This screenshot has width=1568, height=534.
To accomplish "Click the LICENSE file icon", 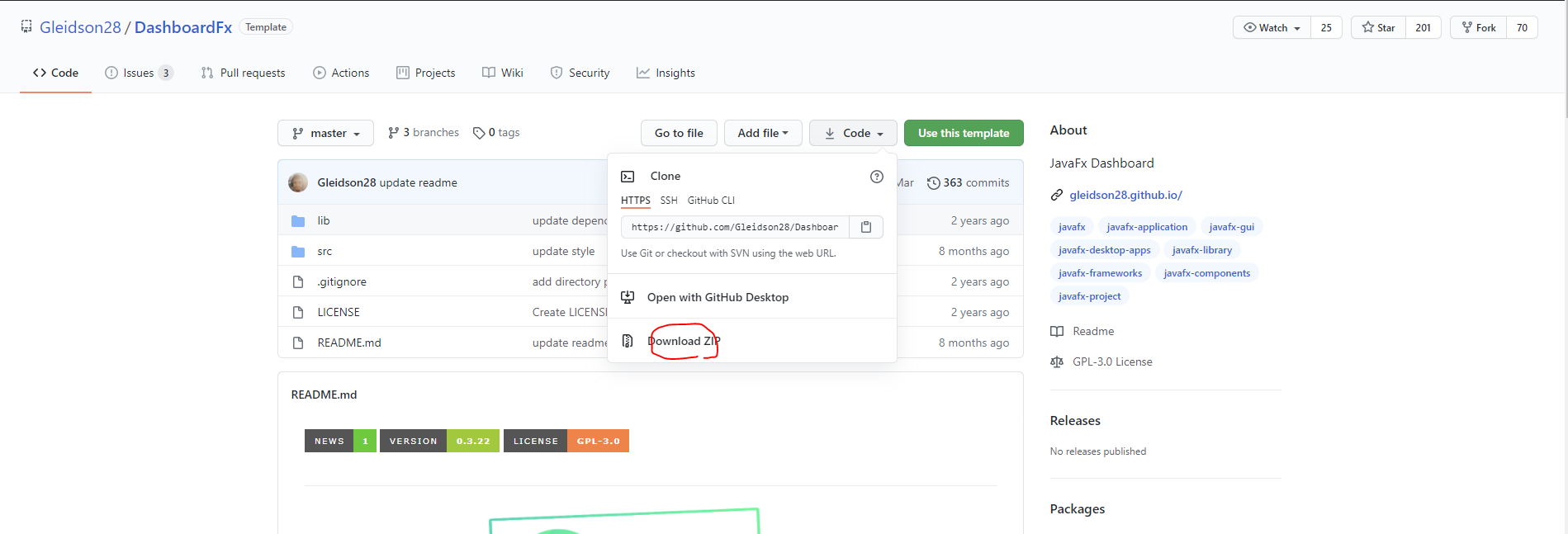I will (x=298, y=313).
